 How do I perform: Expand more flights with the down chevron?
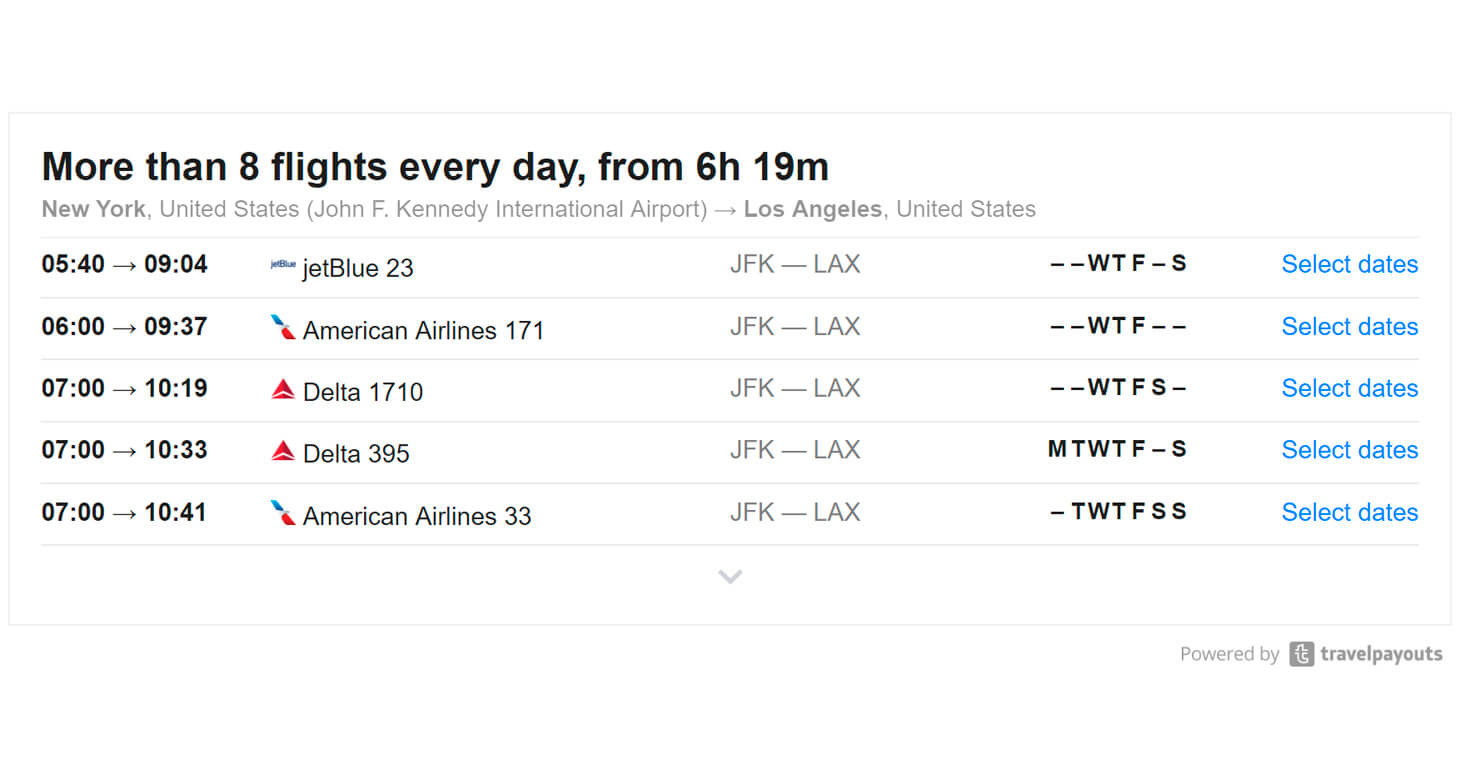click(730, 576)
